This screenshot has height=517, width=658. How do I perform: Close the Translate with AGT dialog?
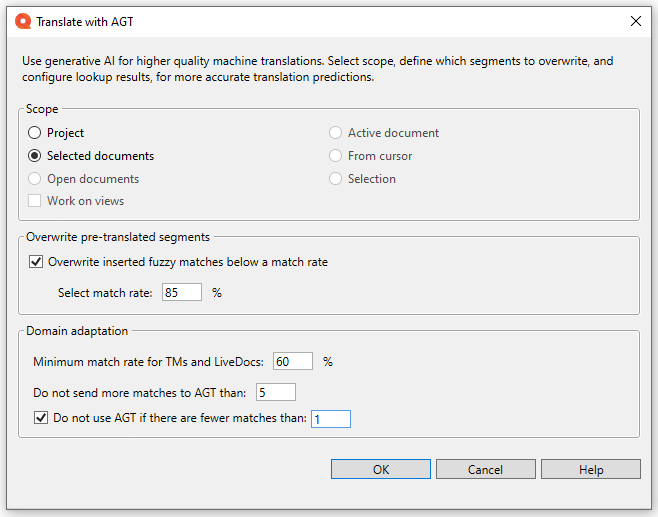pyautogui.click(x=636, y=21)
